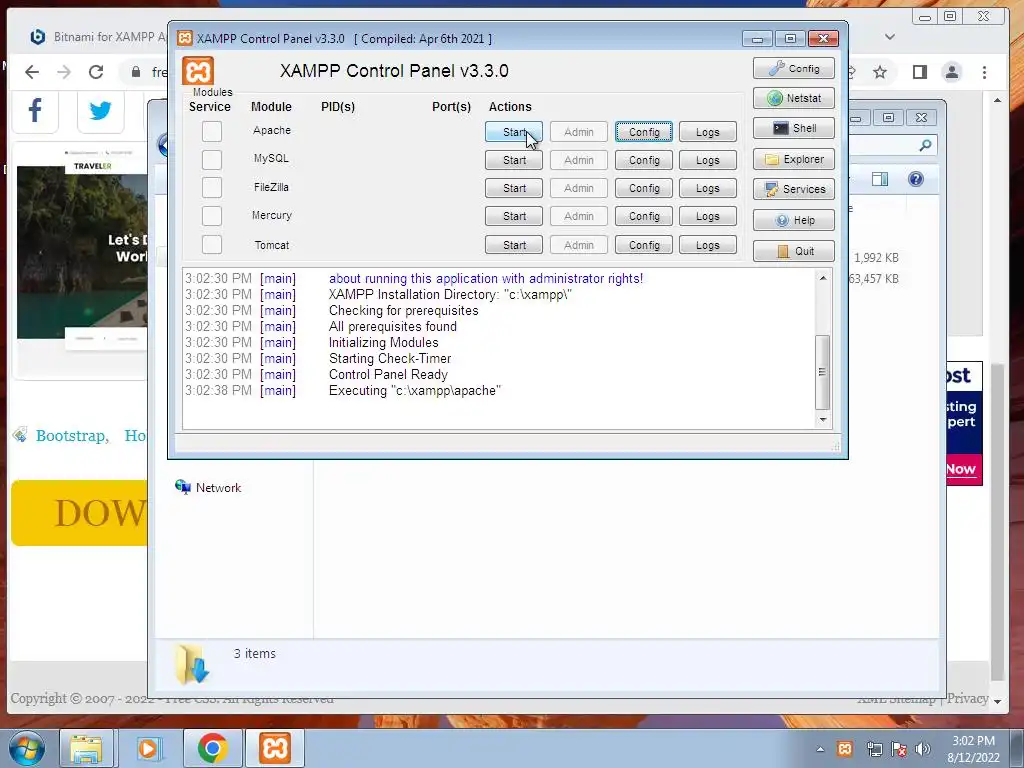Viewport: 1024px width, 768px height.
Task: Click Explorer search magnifier icon
Action: (x=925, y=146)
